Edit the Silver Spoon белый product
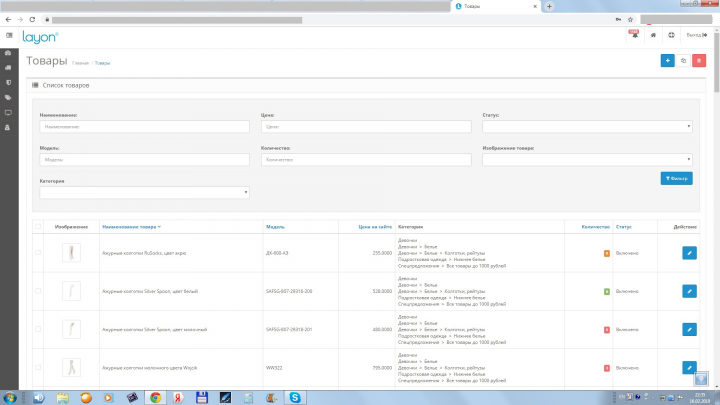Image resolution: width=720 pixels, height=405 pixels. (x=689, y=291)
